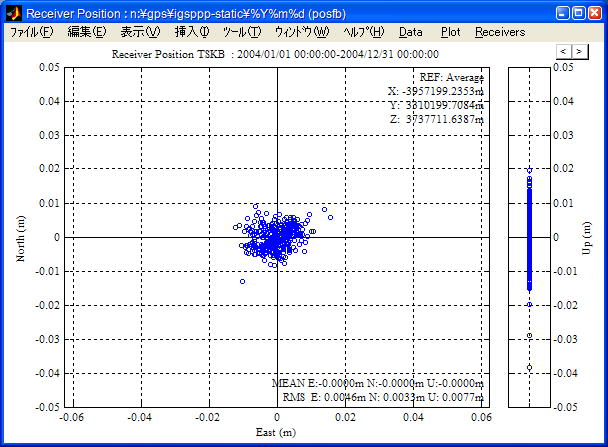This screenshot has height=447, width=608.
Task: Open the Data menu
Action: coord(411,32)
